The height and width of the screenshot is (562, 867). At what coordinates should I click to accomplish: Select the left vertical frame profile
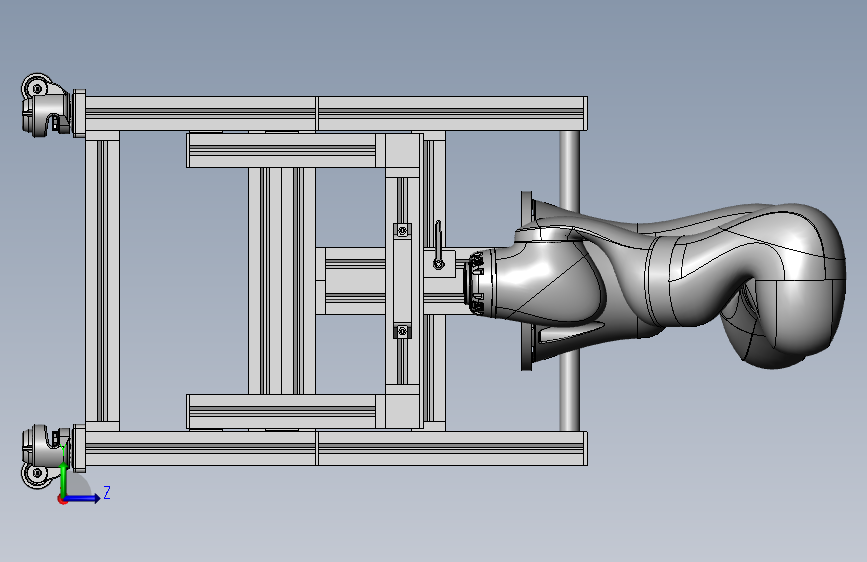pyautogui.click(x=102, y=281)
